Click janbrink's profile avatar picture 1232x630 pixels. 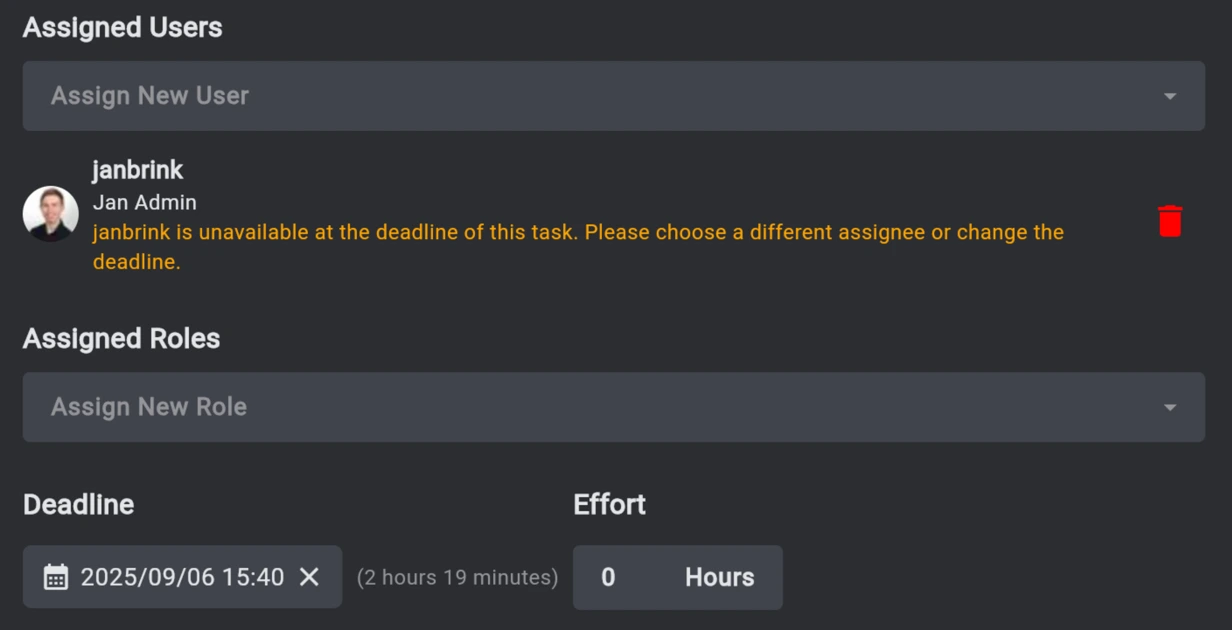[x=50, y=214]
